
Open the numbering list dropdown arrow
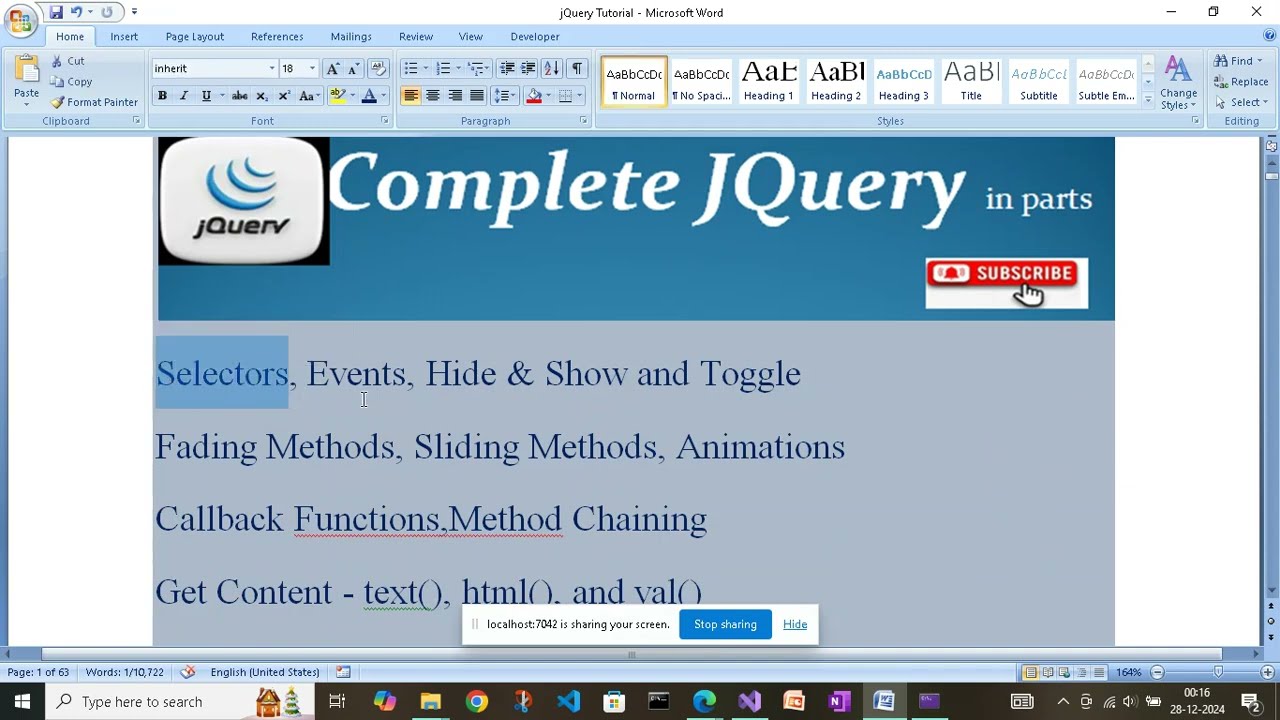(x=458, y=68)
